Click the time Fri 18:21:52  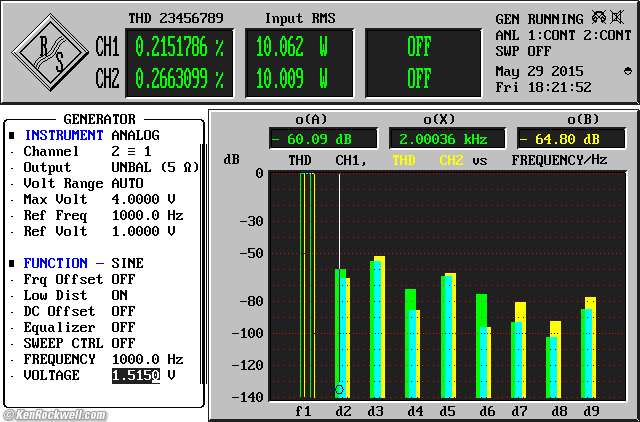[x=543, y=87]
